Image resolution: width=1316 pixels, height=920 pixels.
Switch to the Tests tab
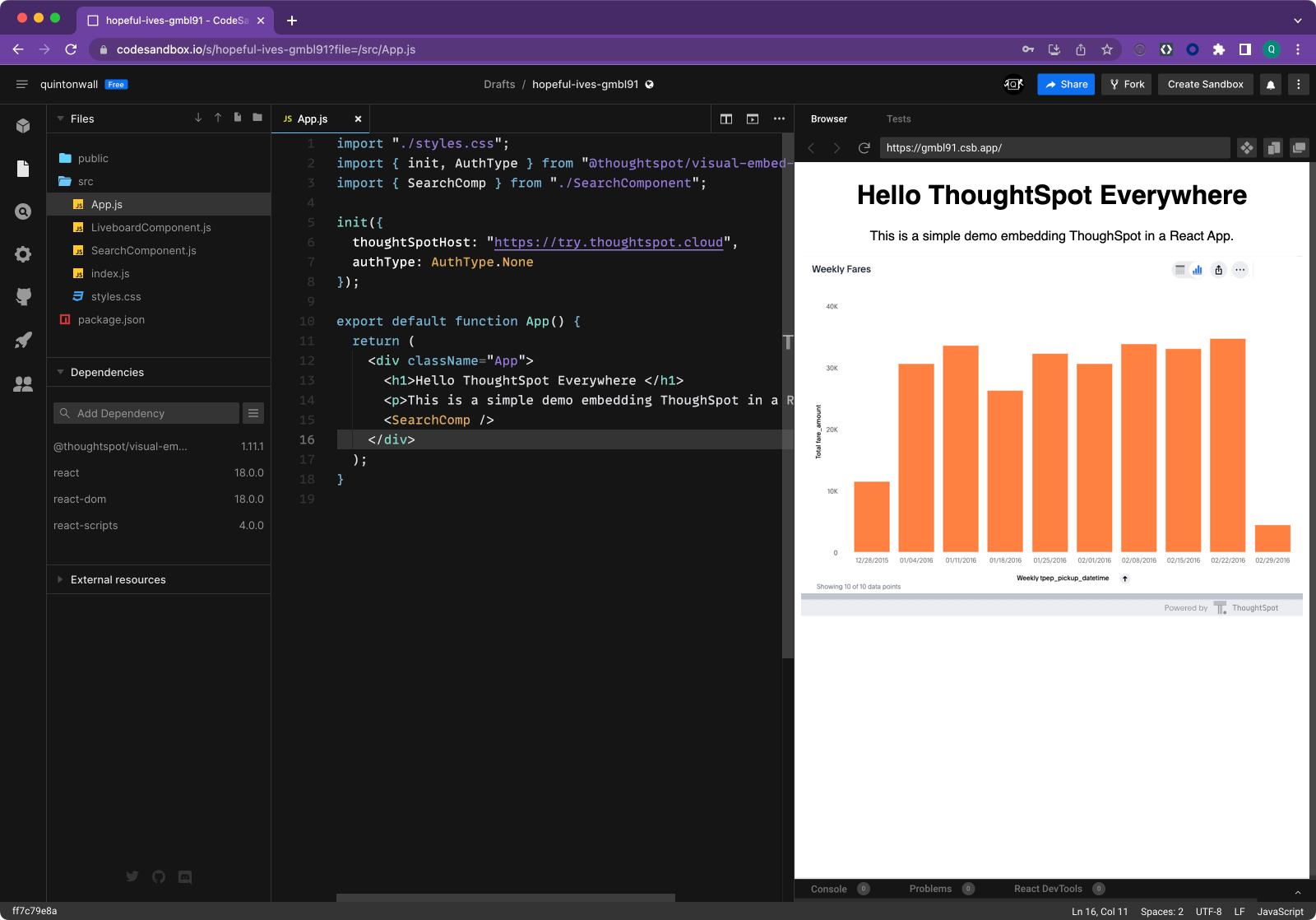[x=898, y=119]
